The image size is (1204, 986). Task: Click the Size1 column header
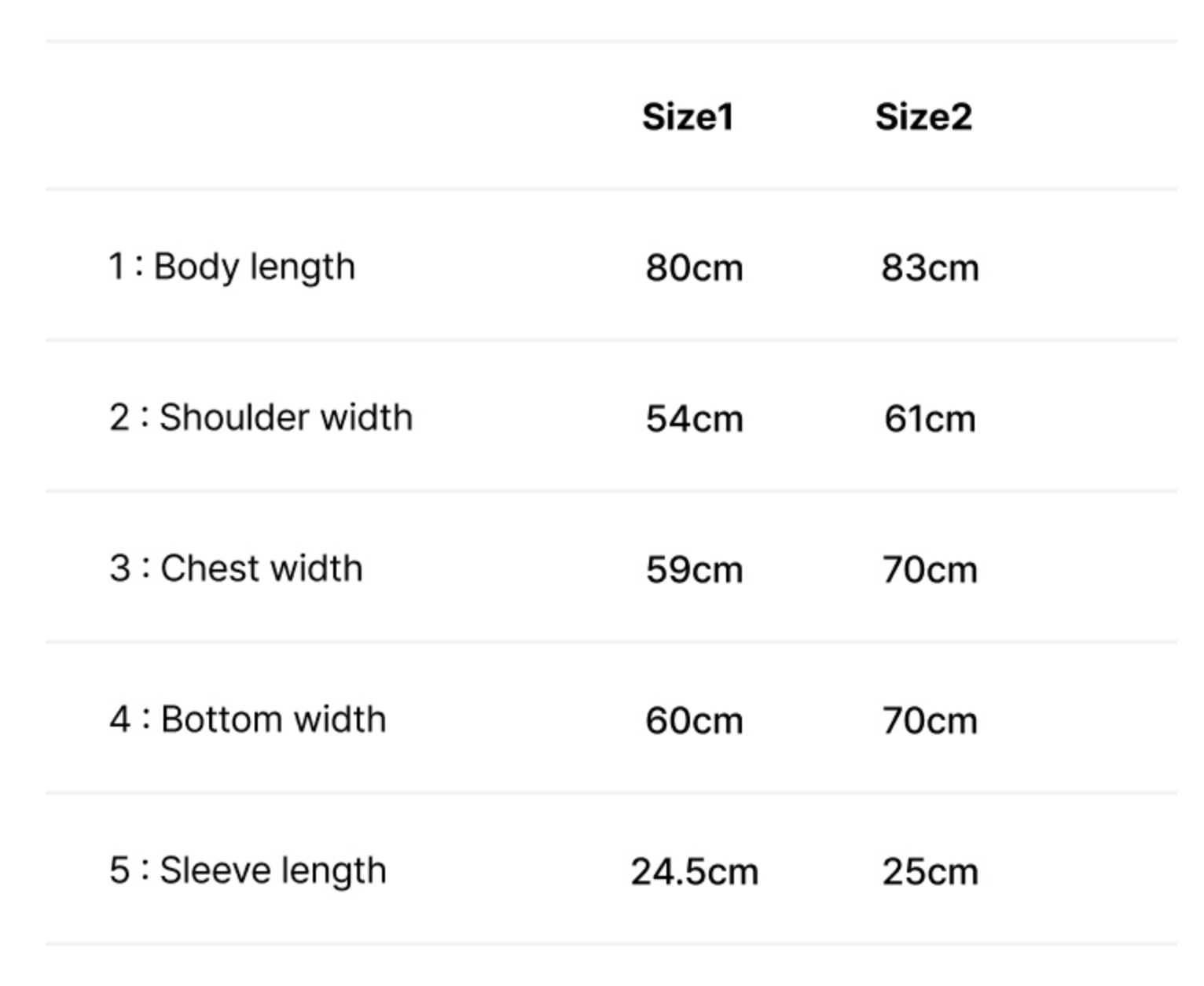pos(688,117)
